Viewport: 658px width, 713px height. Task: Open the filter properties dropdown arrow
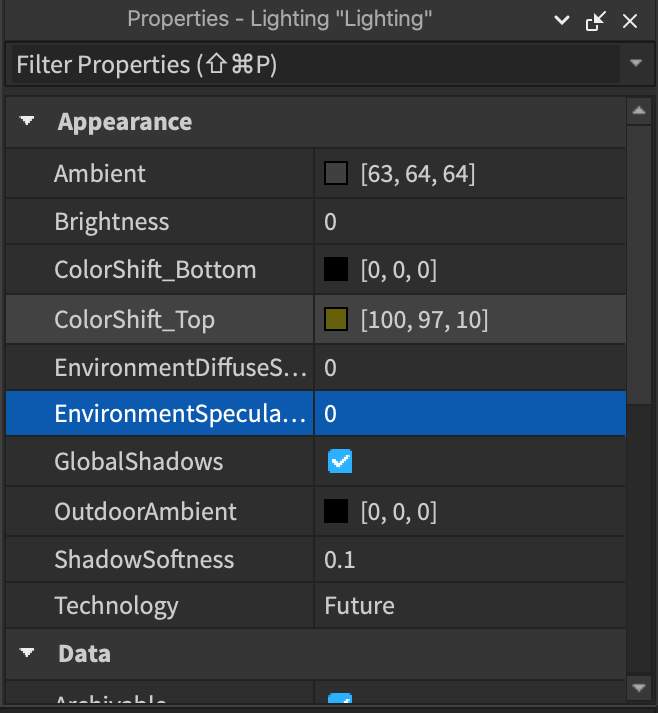tap(636, 64)
